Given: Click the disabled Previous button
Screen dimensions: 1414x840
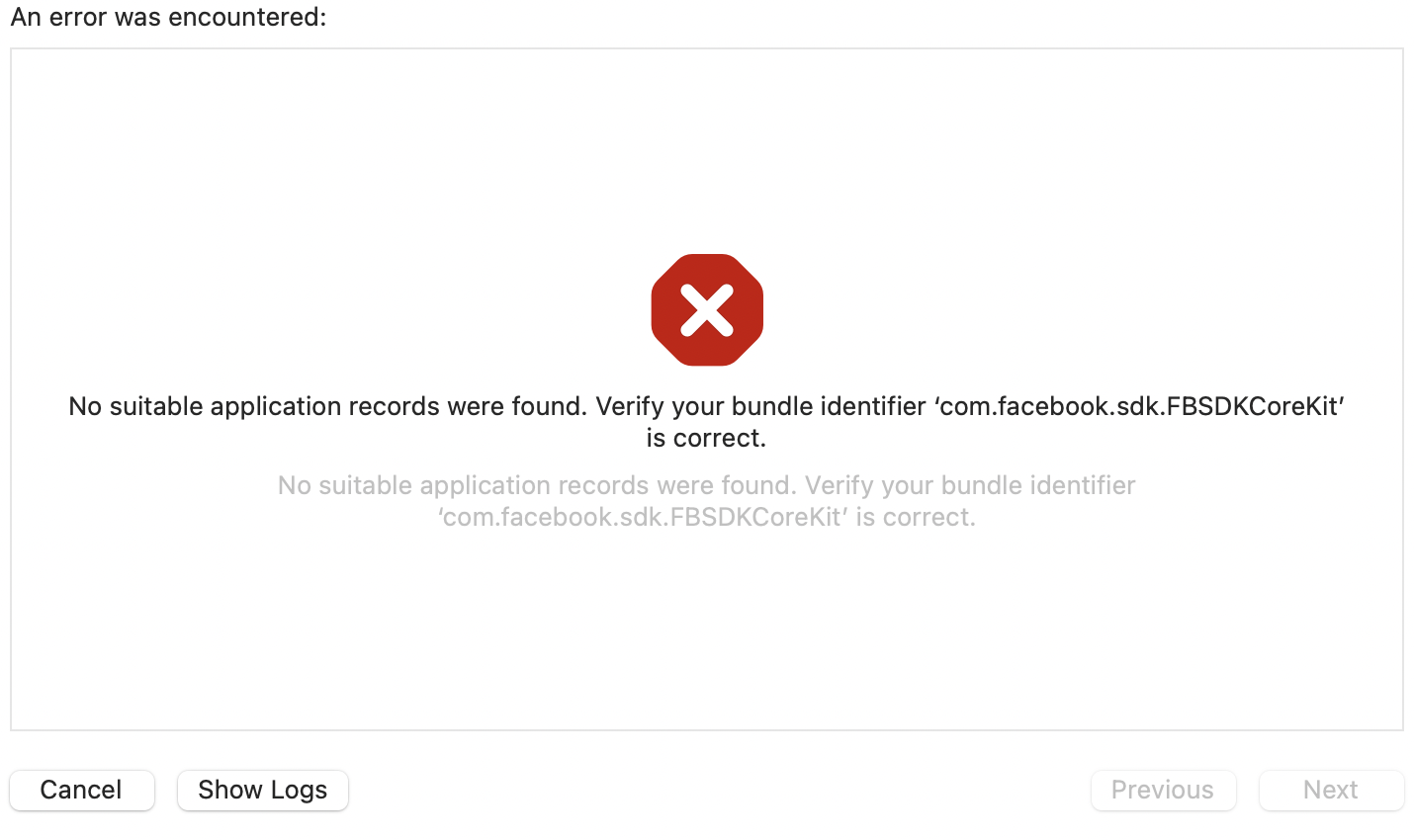Looking at the screenshot, I should [x=1164, y=790].
